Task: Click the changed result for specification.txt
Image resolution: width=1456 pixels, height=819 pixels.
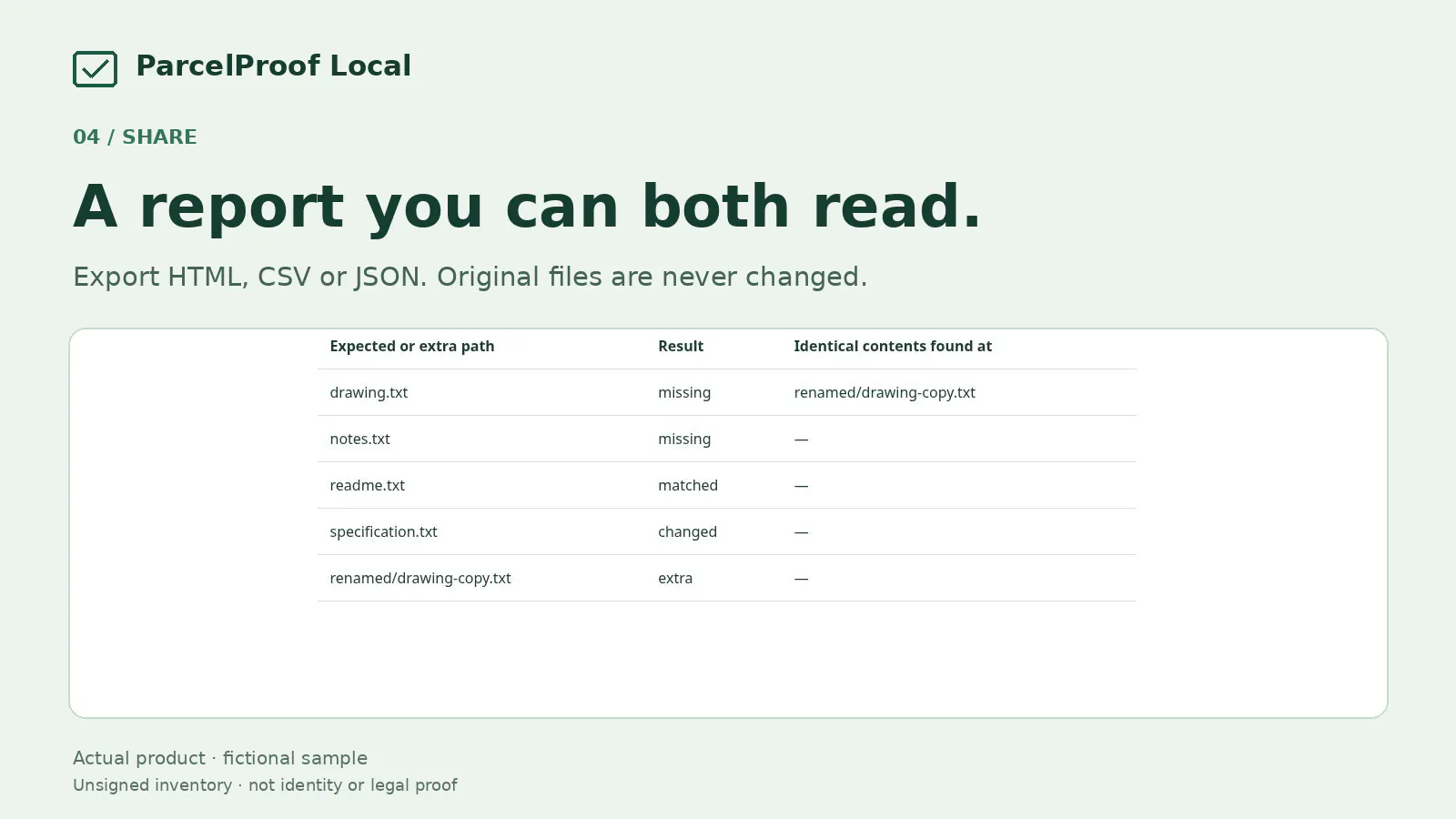Action: [687, 531]
